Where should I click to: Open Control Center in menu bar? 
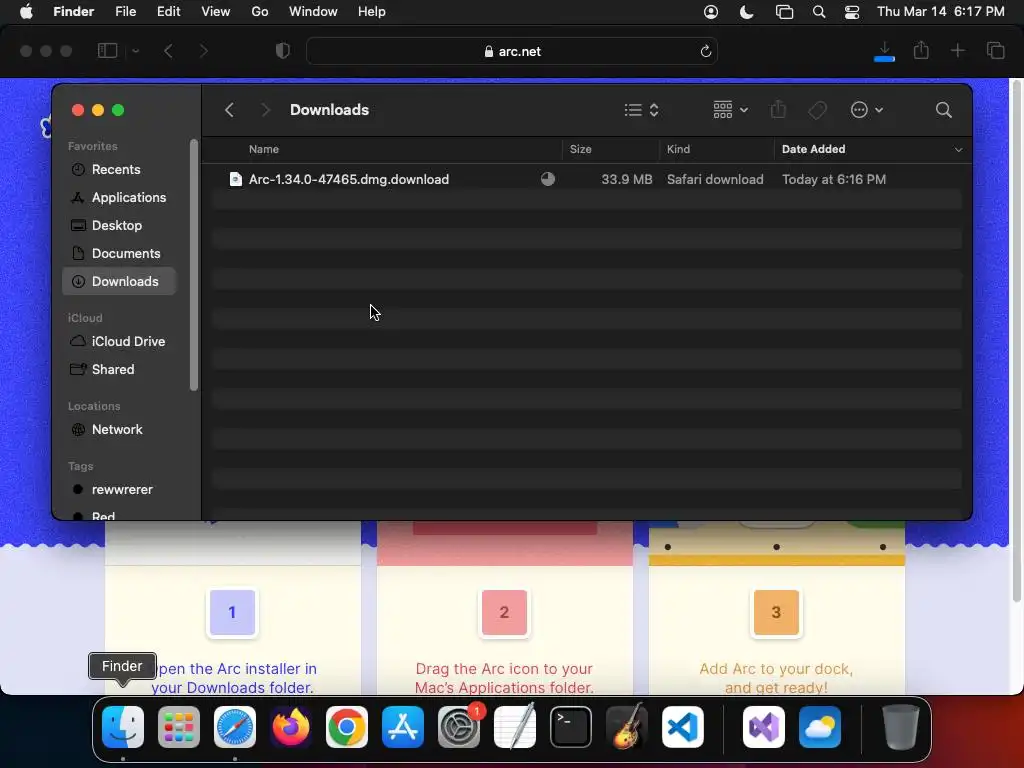(x=852, y=12)
